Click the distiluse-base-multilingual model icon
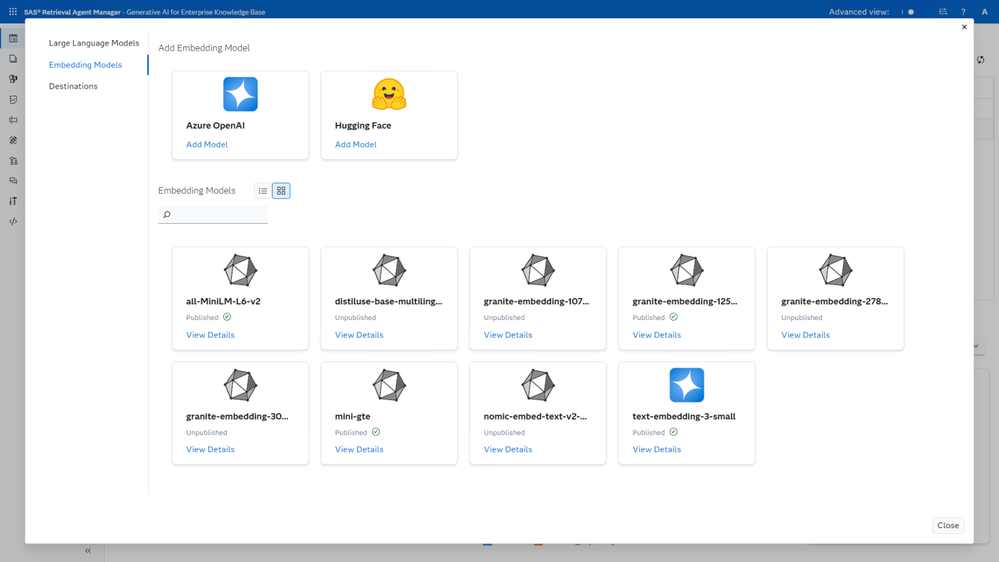 pos(389,270)
